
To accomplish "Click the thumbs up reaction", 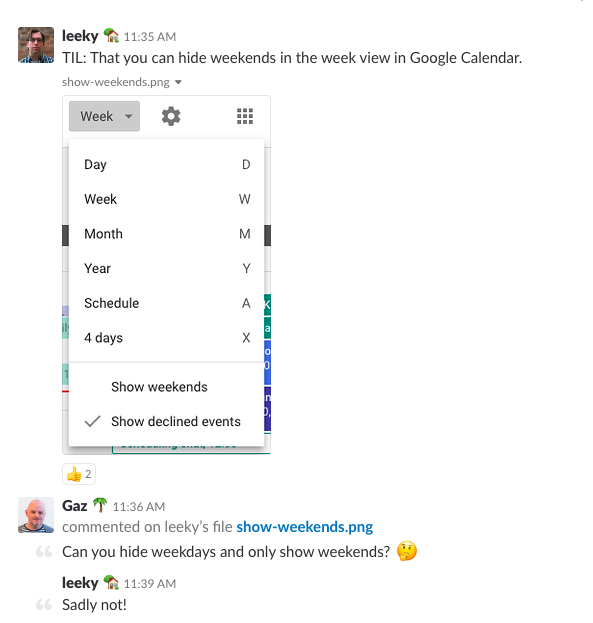I will click(x=79, y=474).
